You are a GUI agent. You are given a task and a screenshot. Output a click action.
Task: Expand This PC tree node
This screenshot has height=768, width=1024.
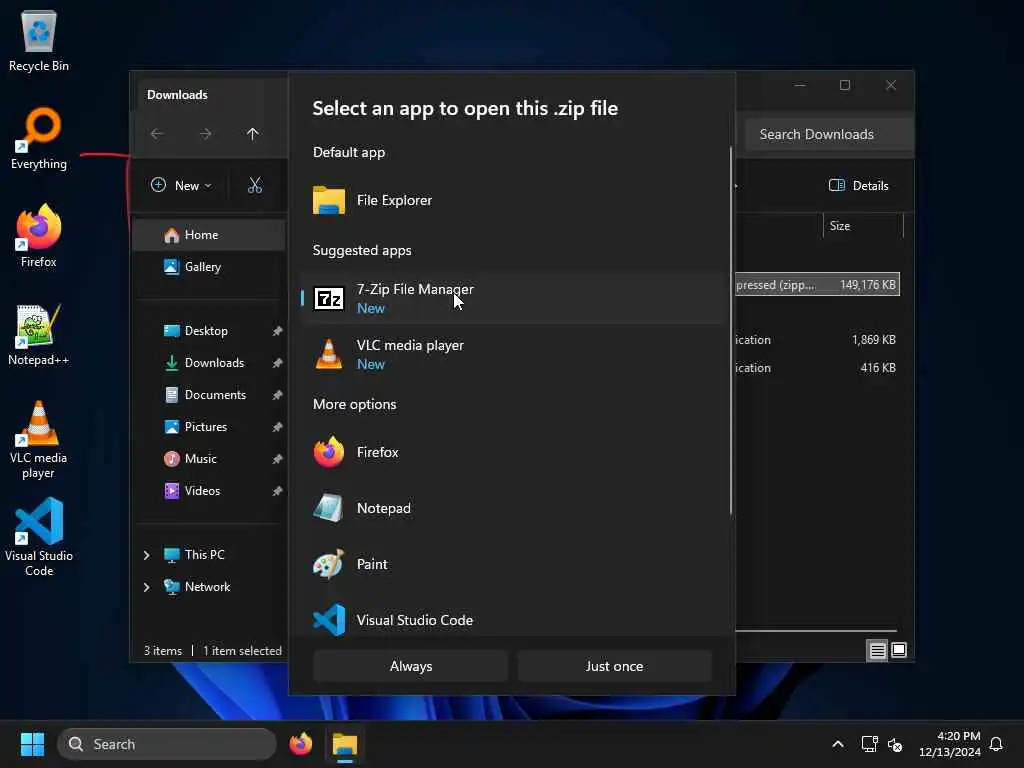click(146, 555)
